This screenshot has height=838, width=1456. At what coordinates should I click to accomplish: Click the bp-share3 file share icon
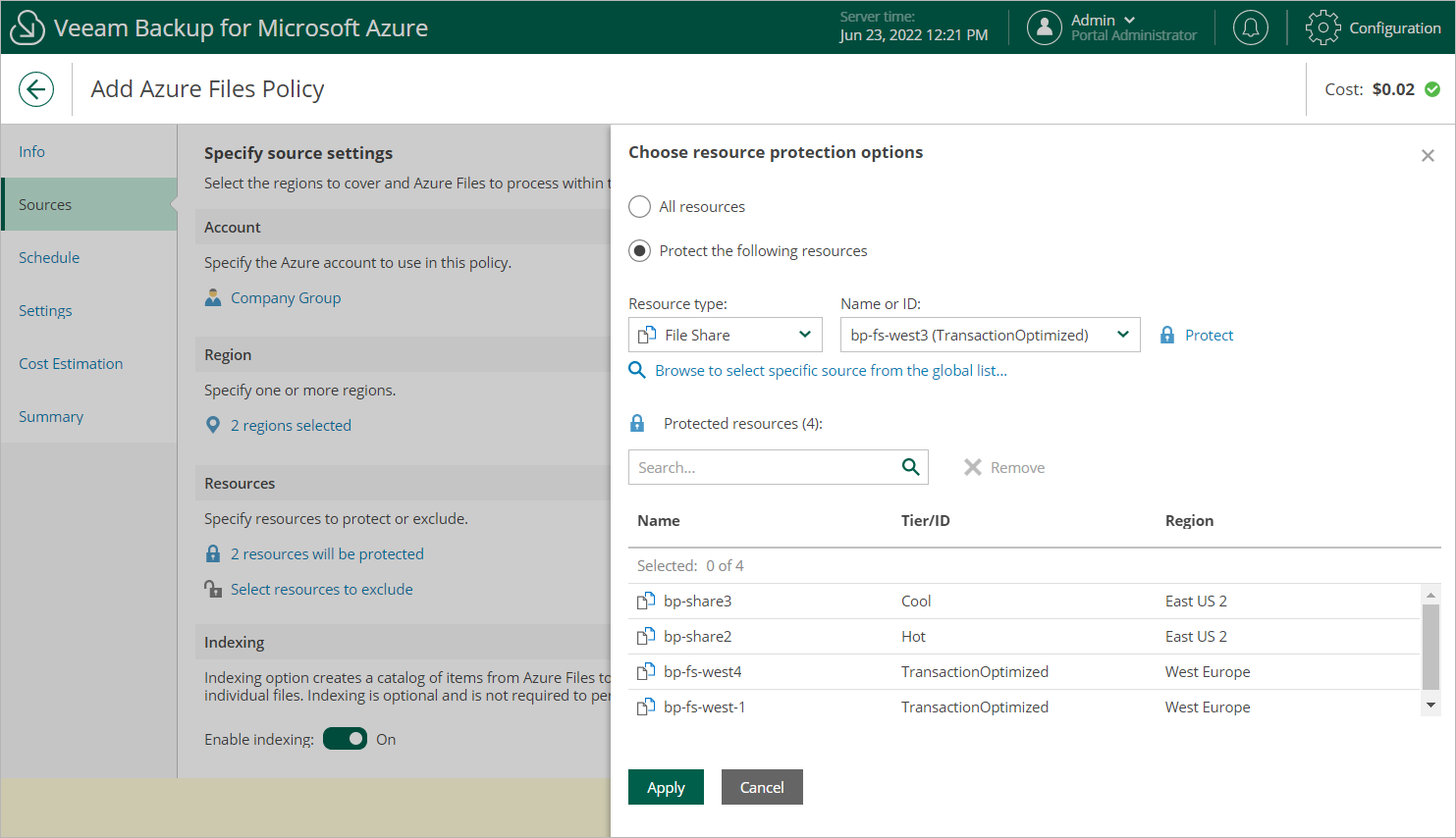646,602
